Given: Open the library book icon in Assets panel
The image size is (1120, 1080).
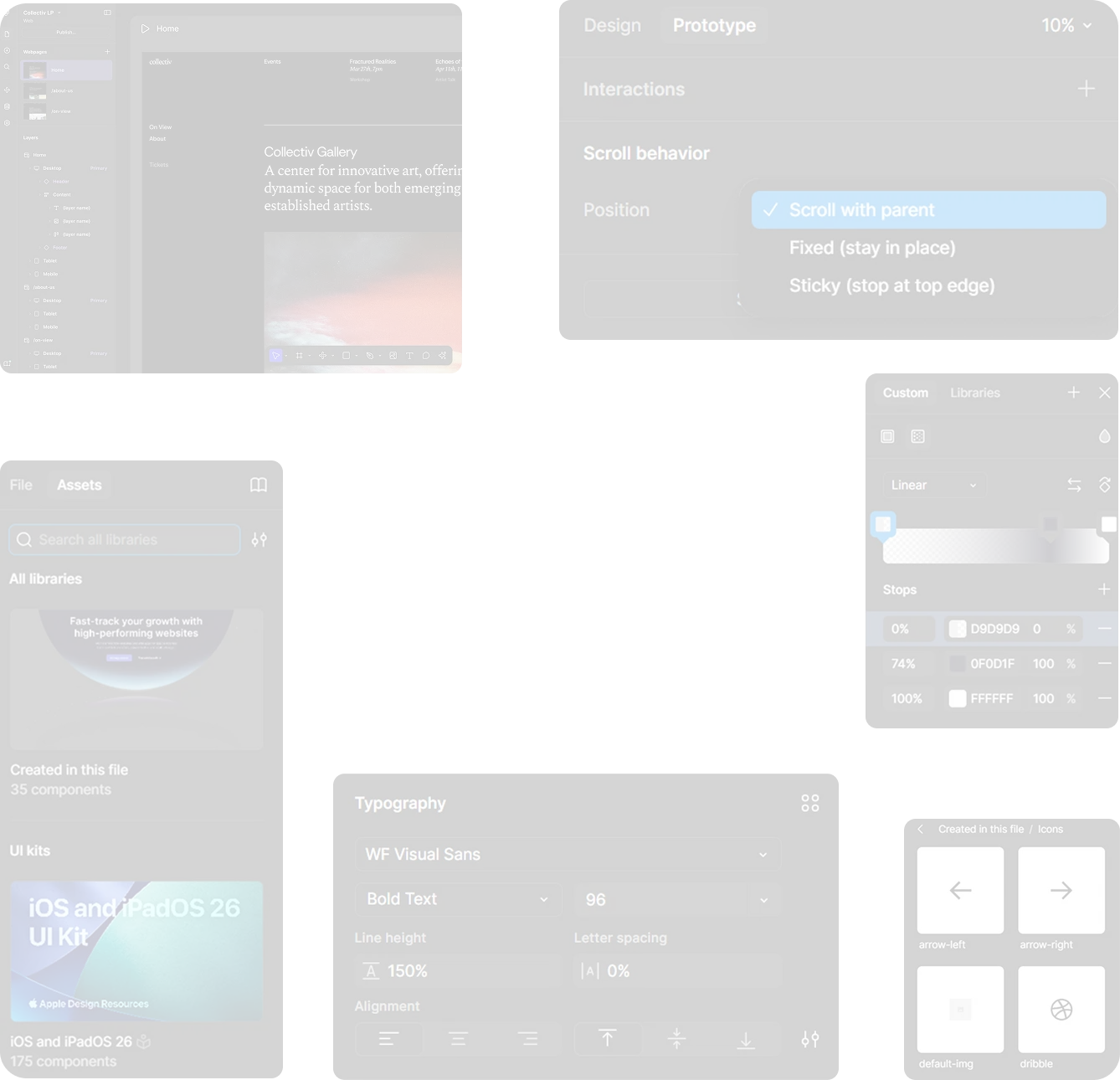Looking at the screenshot, I should (x=259, y=485).
